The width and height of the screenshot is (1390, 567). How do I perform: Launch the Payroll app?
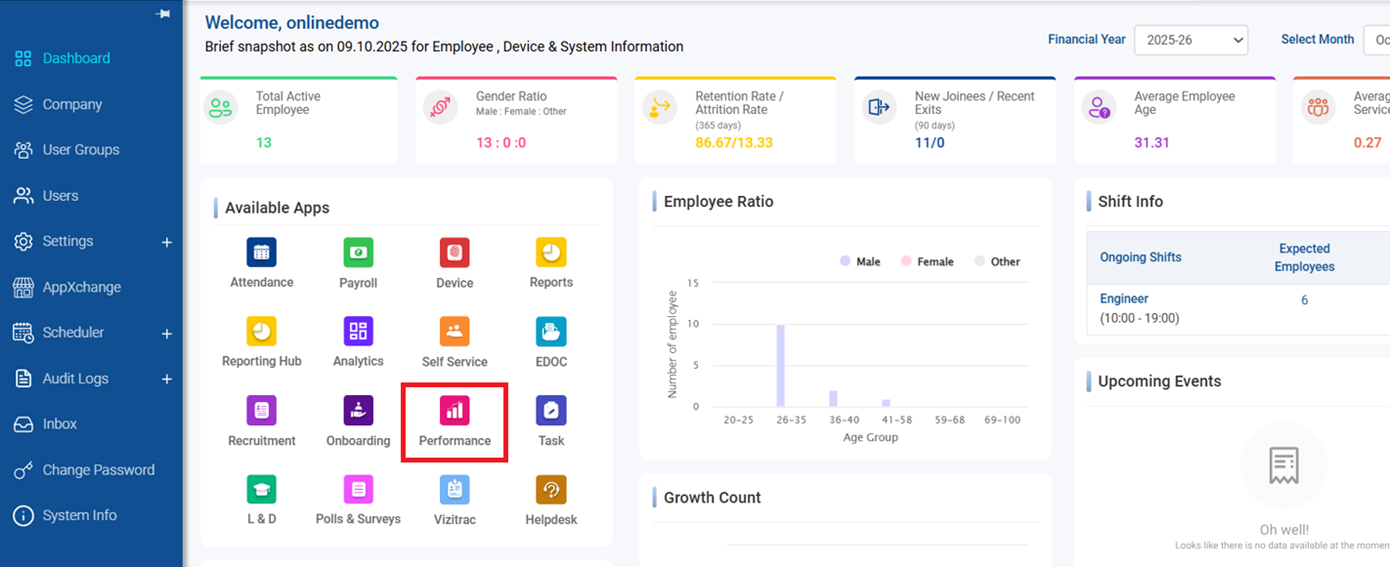(358, 252)
